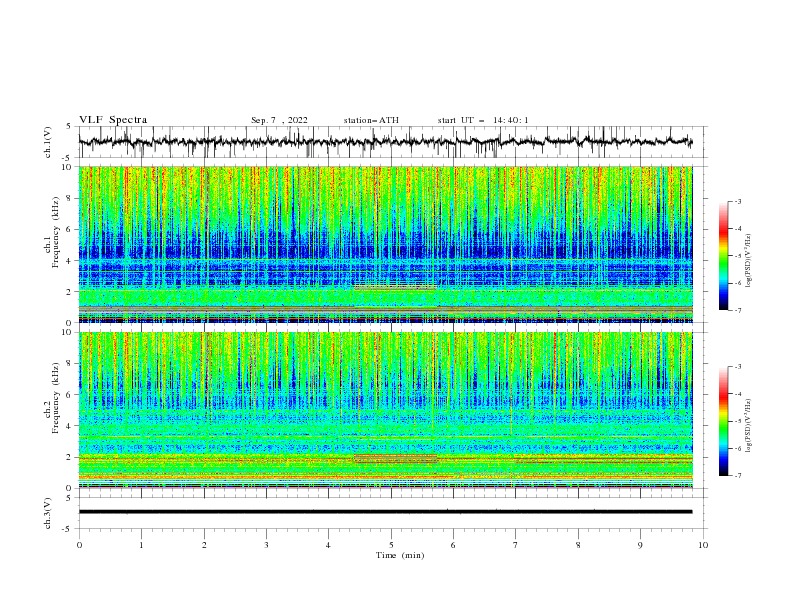This screenshot has height=612, width=792.
Task: Click the date 'Sep. 7, 2022'
Action: 279,120
